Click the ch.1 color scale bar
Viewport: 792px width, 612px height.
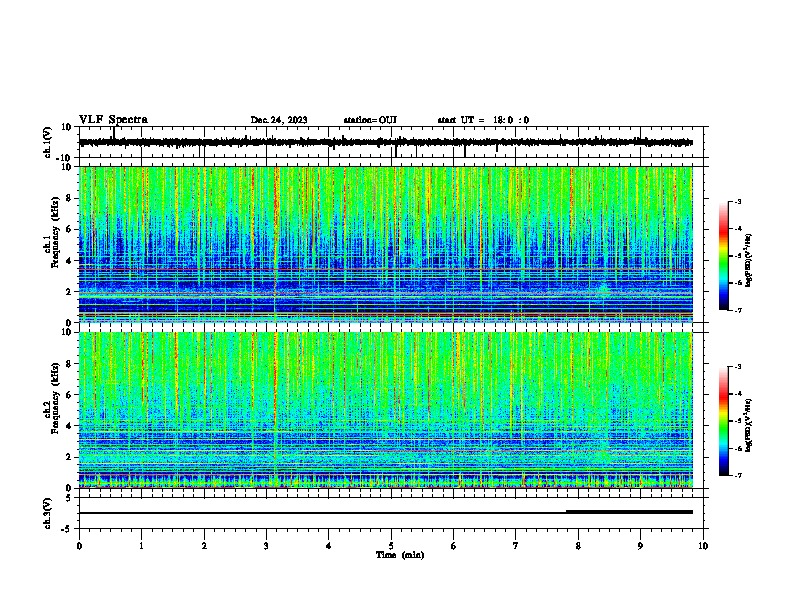(723, 256)
